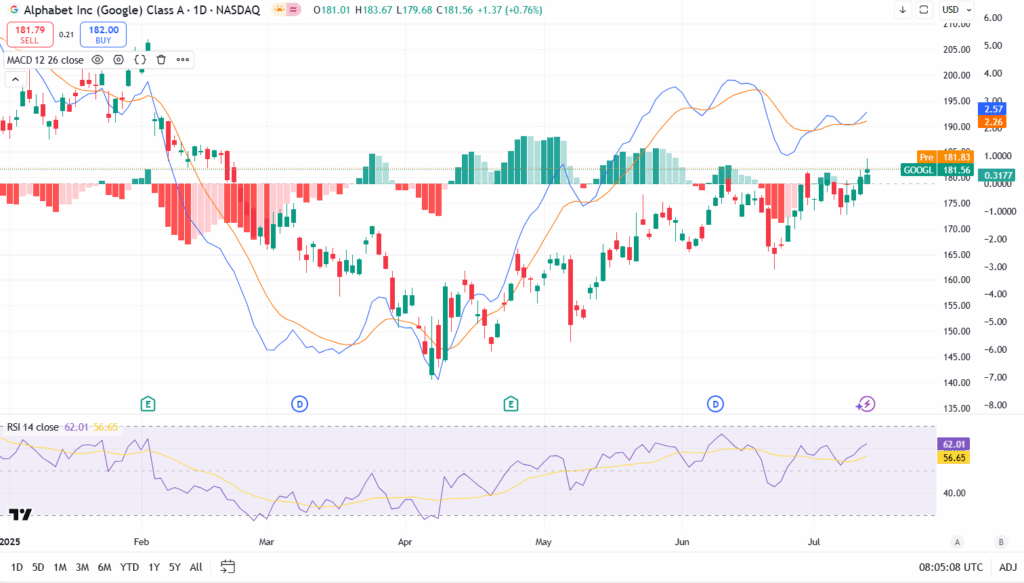Click the down-arrow button left of USD
This screenshot has height=583, width=1024.
(x=903, y=10)
